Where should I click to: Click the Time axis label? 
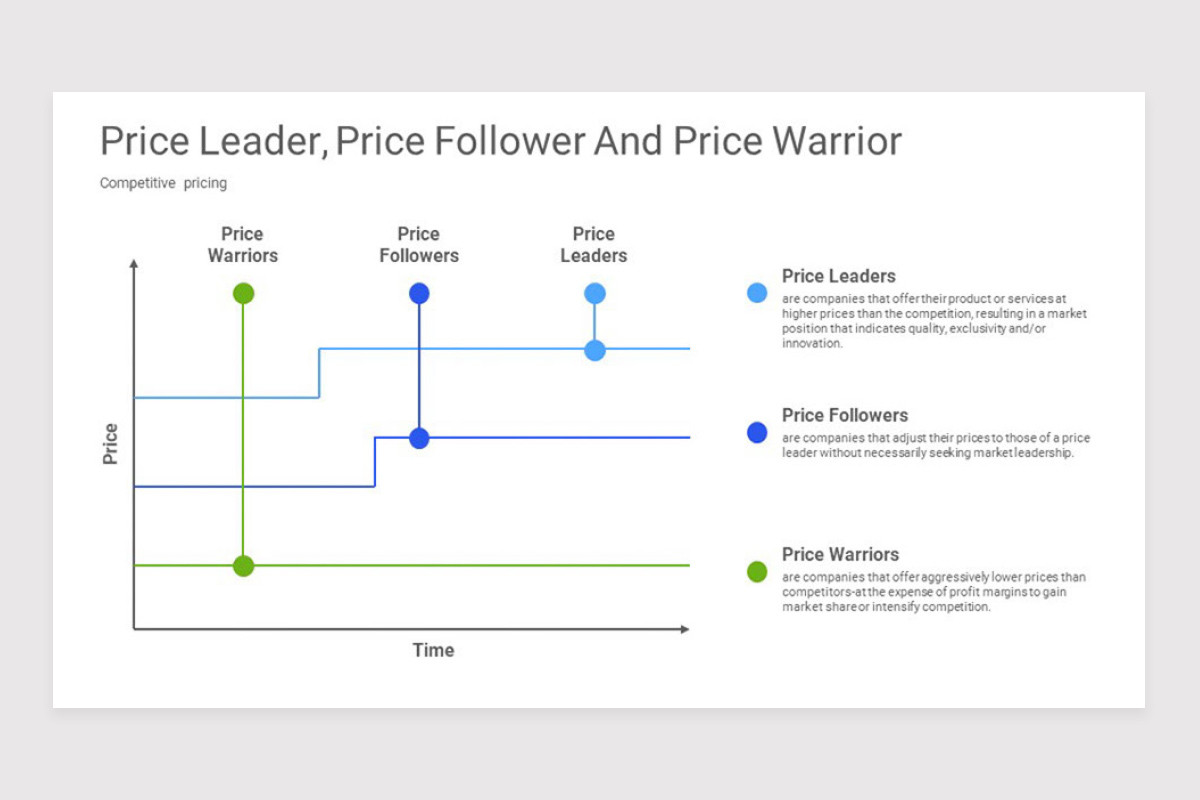(x=434, y=650)
